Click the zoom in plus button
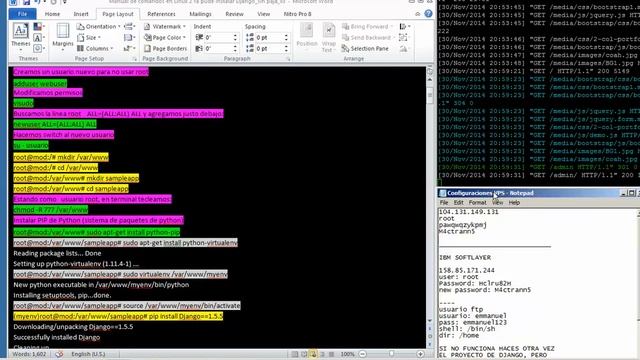 tap(420, 354)
